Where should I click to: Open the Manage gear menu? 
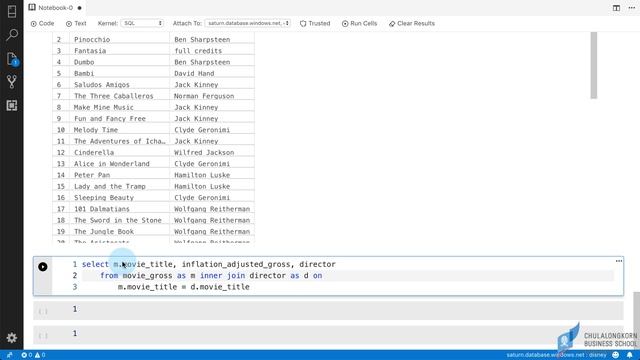[x=11, y=338]
